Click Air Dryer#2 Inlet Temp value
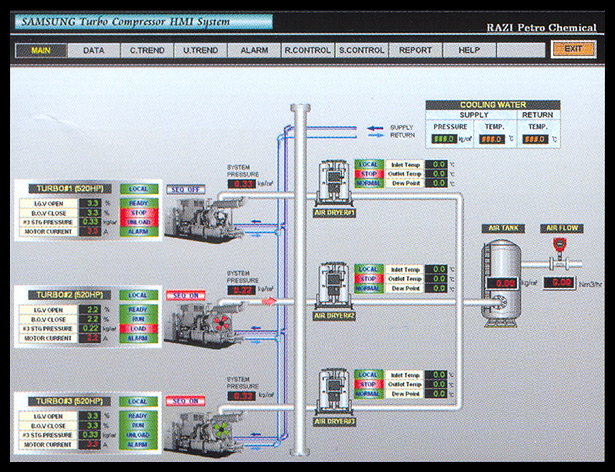The width and height of the screenshot is (615, 472). [x=436, y=270]
